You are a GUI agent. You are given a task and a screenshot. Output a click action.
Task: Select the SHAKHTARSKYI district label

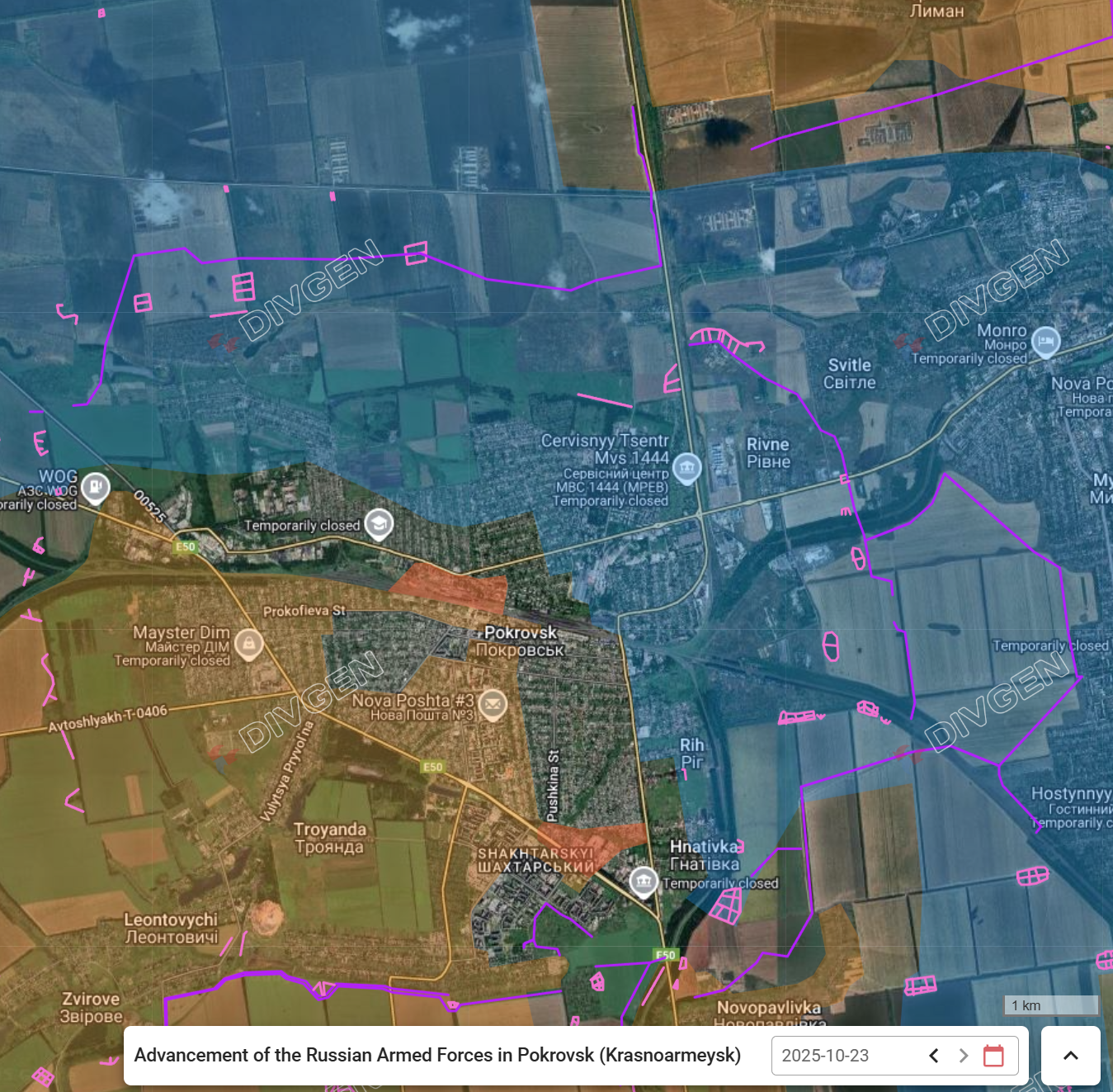(x=535, y=853)
